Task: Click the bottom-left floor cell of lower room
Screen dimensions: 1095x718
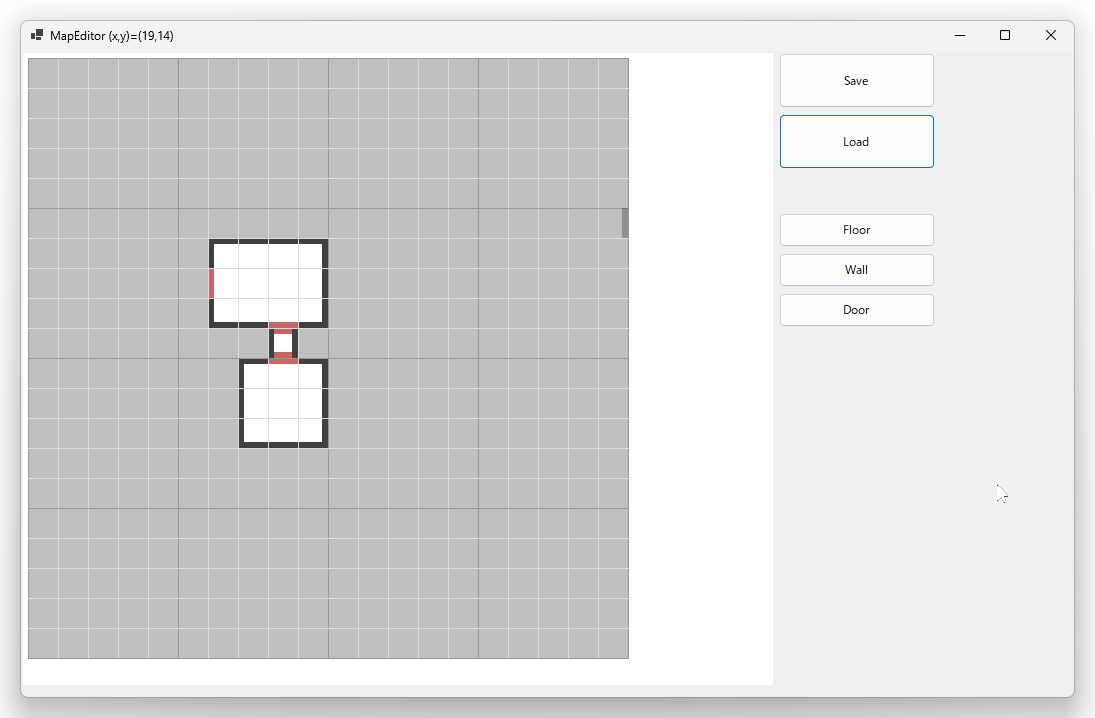Action: coord(256,431)
